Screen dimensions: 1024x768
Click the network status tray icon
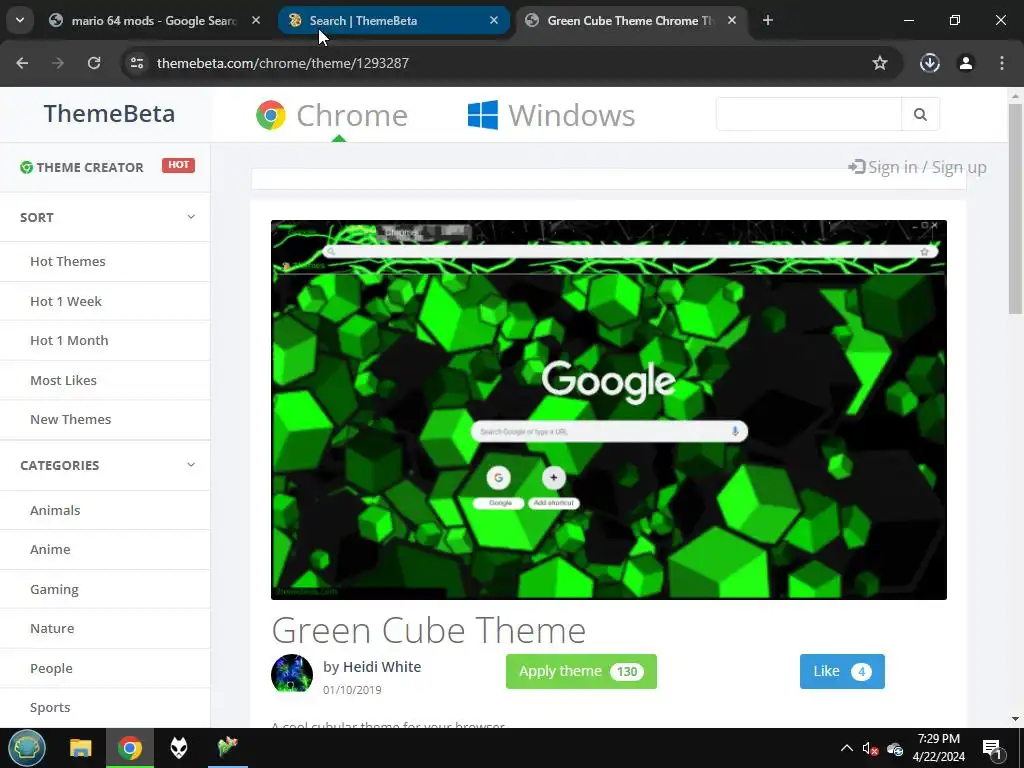point(895,748)
